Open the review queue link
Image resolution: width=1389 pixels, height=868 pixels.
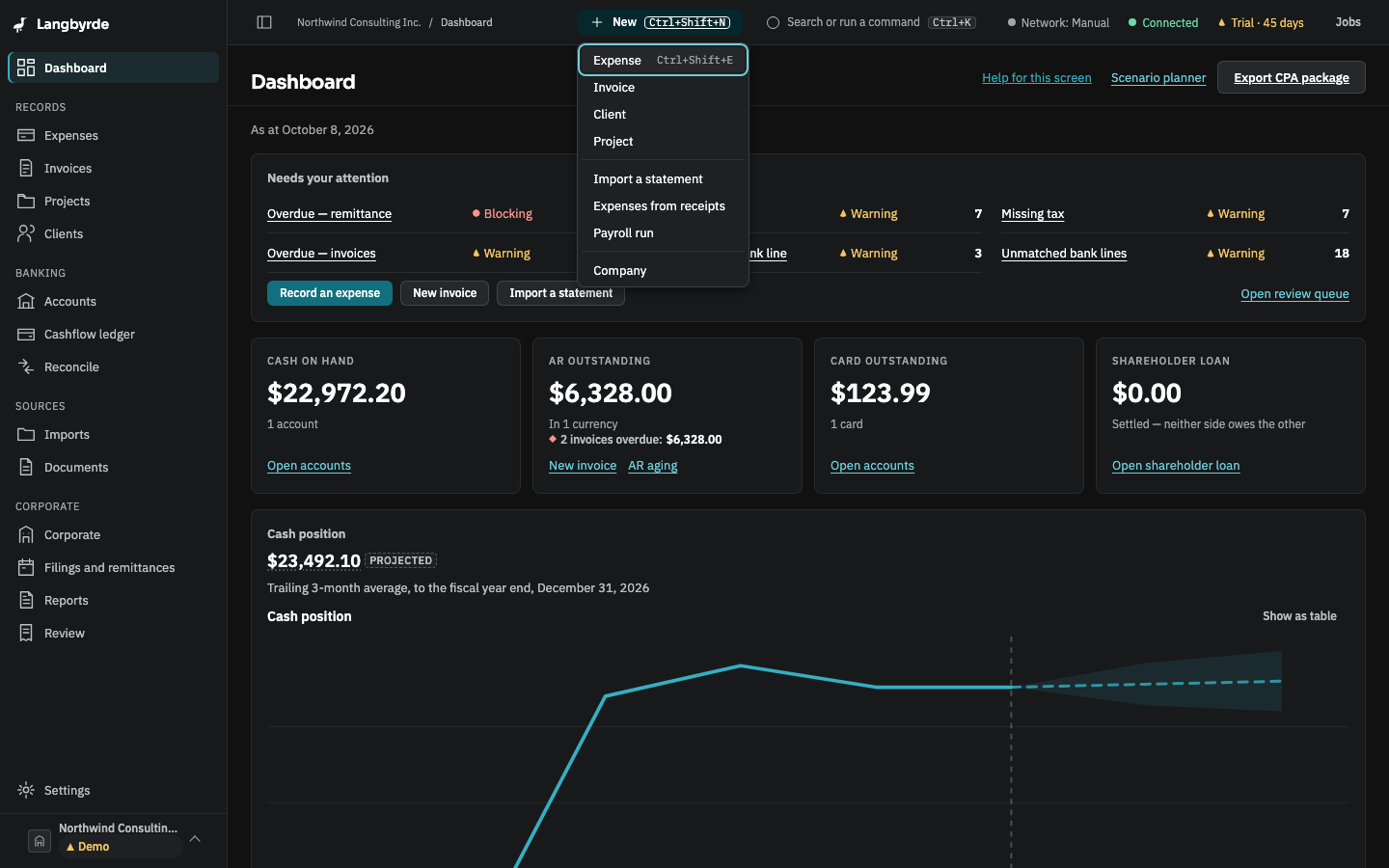(1294, 294)
